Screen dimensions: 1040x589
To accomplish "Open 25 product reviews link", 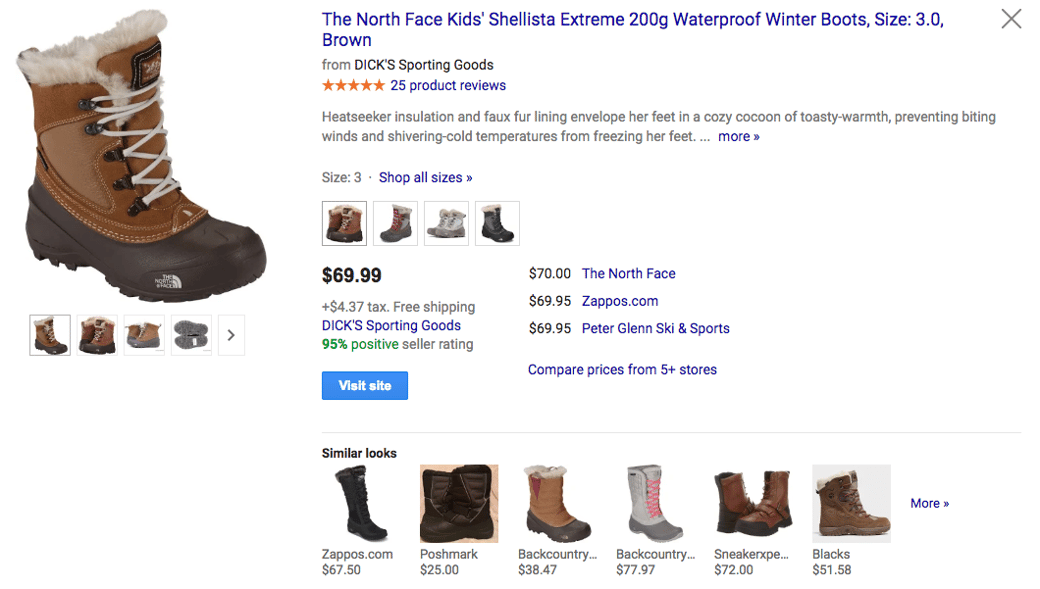I will point(448,85).
